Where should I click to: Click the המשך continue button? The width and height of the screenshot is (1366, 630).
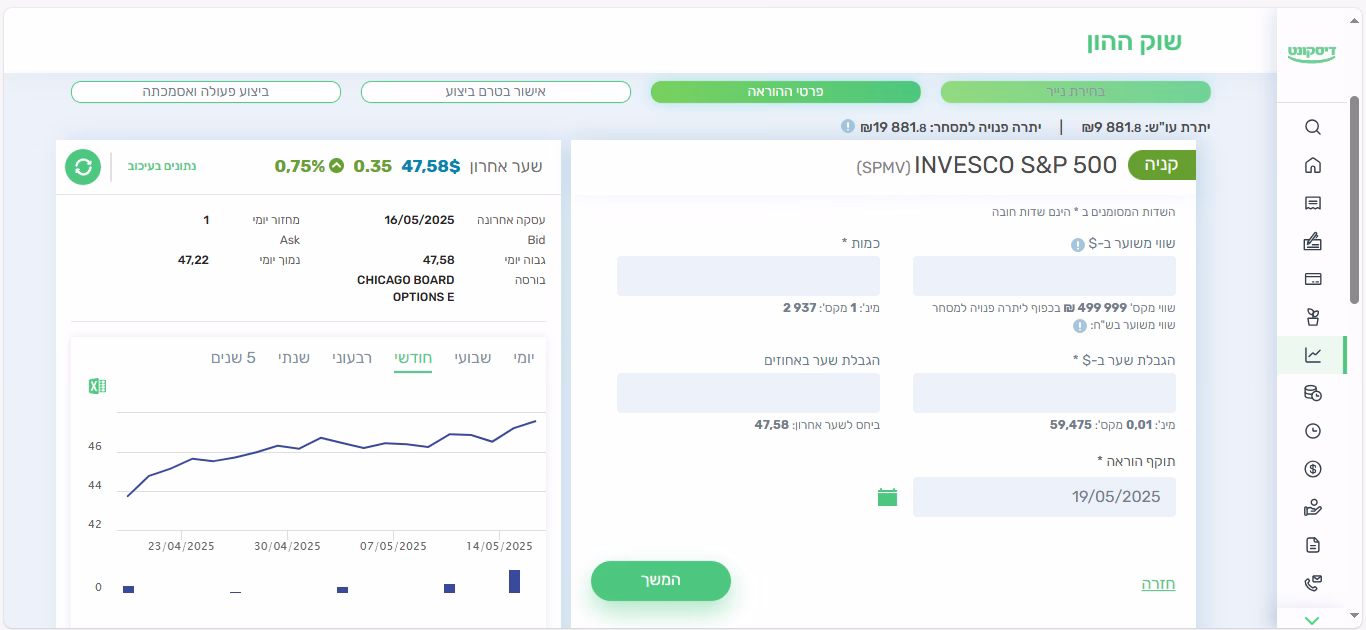click(661, 581)
